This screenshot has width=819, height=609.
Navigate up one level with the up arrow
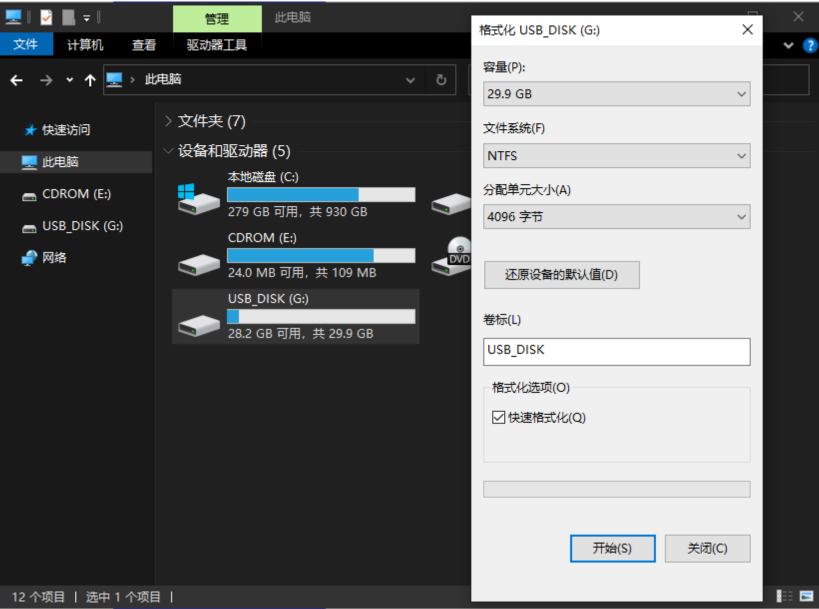90,80
